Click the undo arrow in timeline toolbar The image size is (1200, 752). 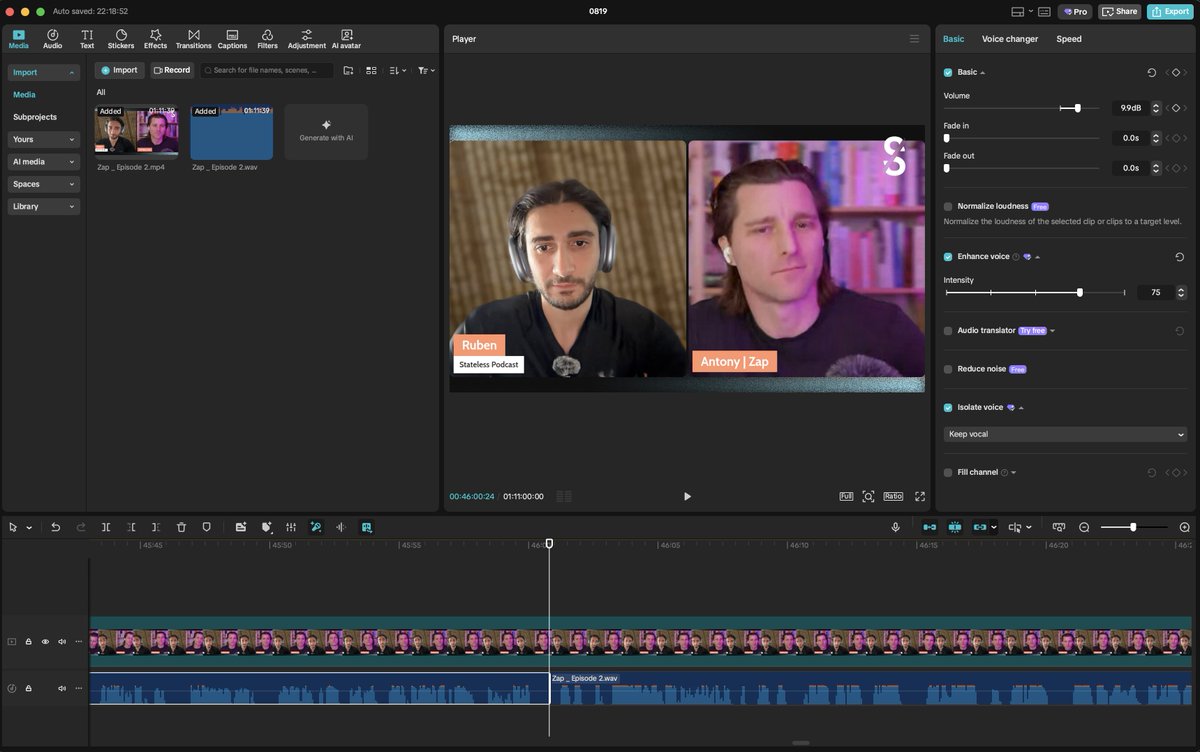coord(56,527)
